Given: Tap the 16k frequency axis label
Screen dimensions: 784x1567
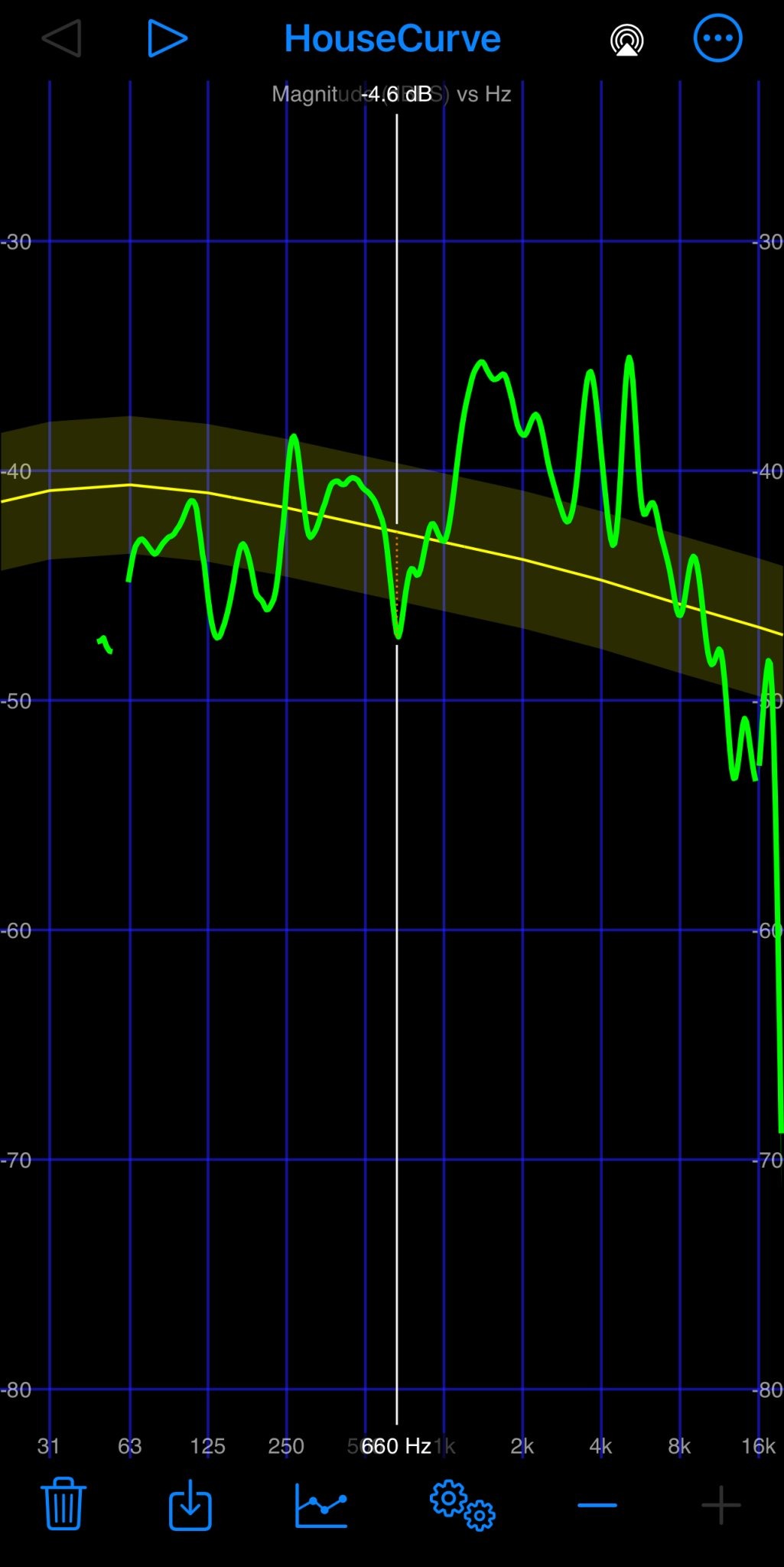Looking at the screenshot, I should [x=758, y=1446].
